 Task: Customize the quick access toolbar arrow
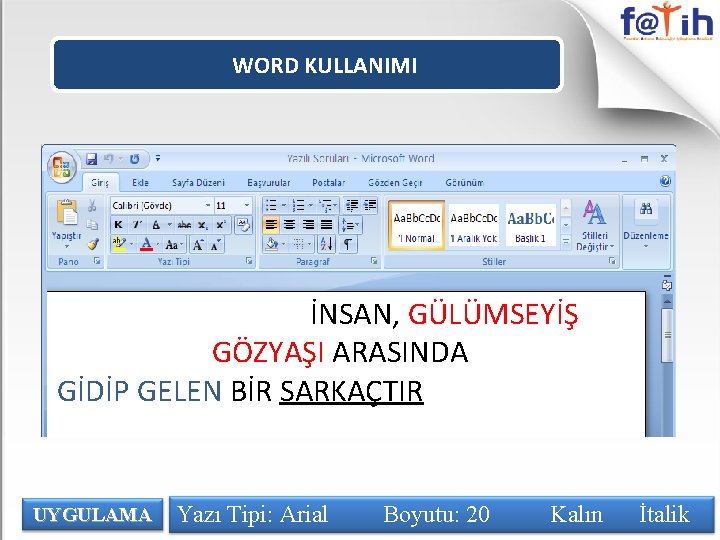(158, 158)
